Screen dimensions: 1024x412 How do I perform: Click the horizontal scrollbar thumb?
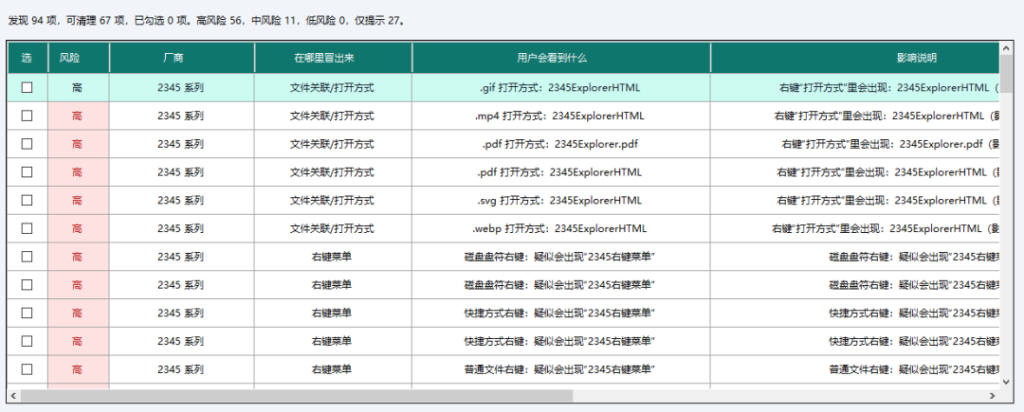tap(296, 396)
